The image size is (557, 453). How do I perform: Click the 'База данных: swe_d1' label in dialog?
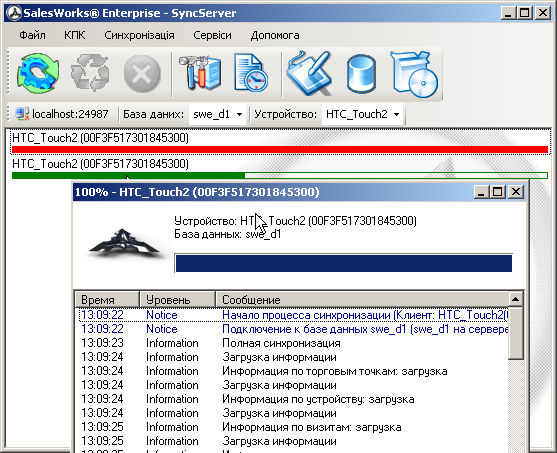tap(227, 234)
